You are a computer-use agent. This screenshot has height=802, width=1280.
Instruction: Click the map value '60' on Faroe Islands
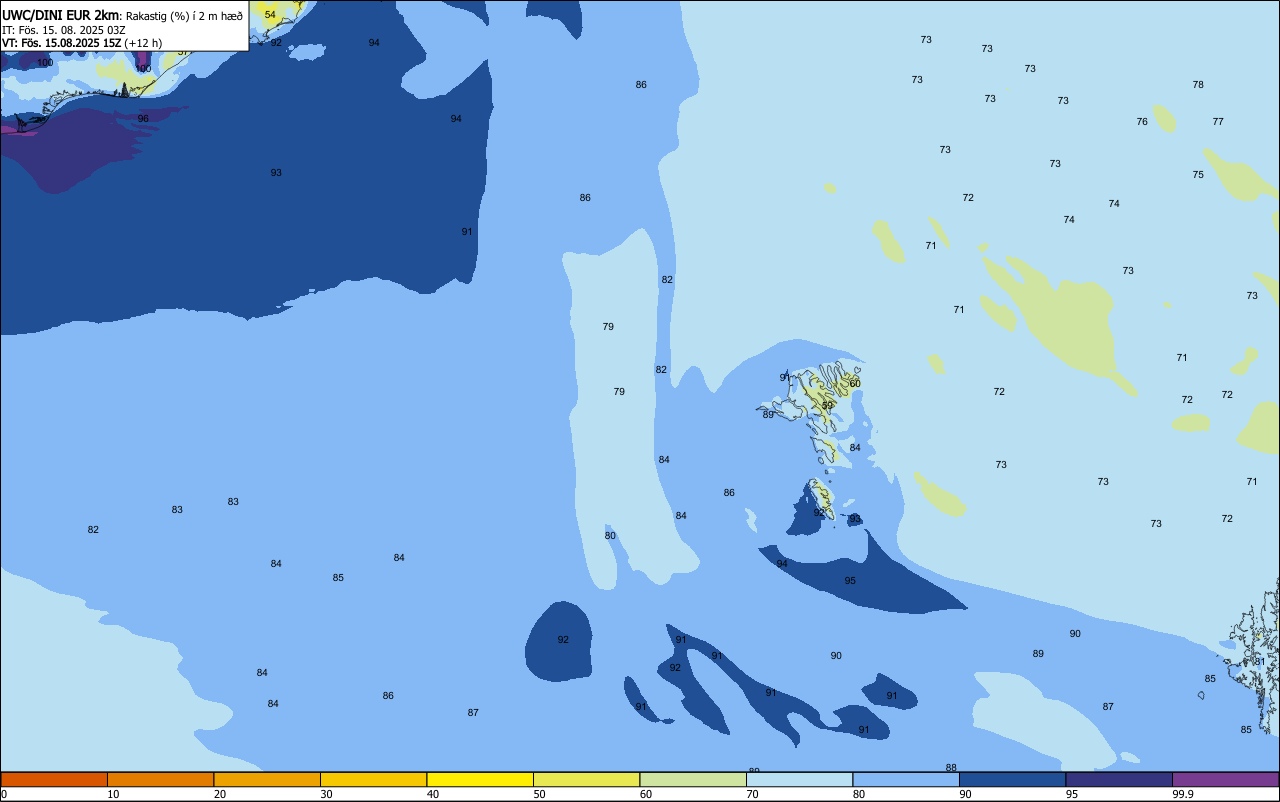pyautogui.click(x=855, y=384)
